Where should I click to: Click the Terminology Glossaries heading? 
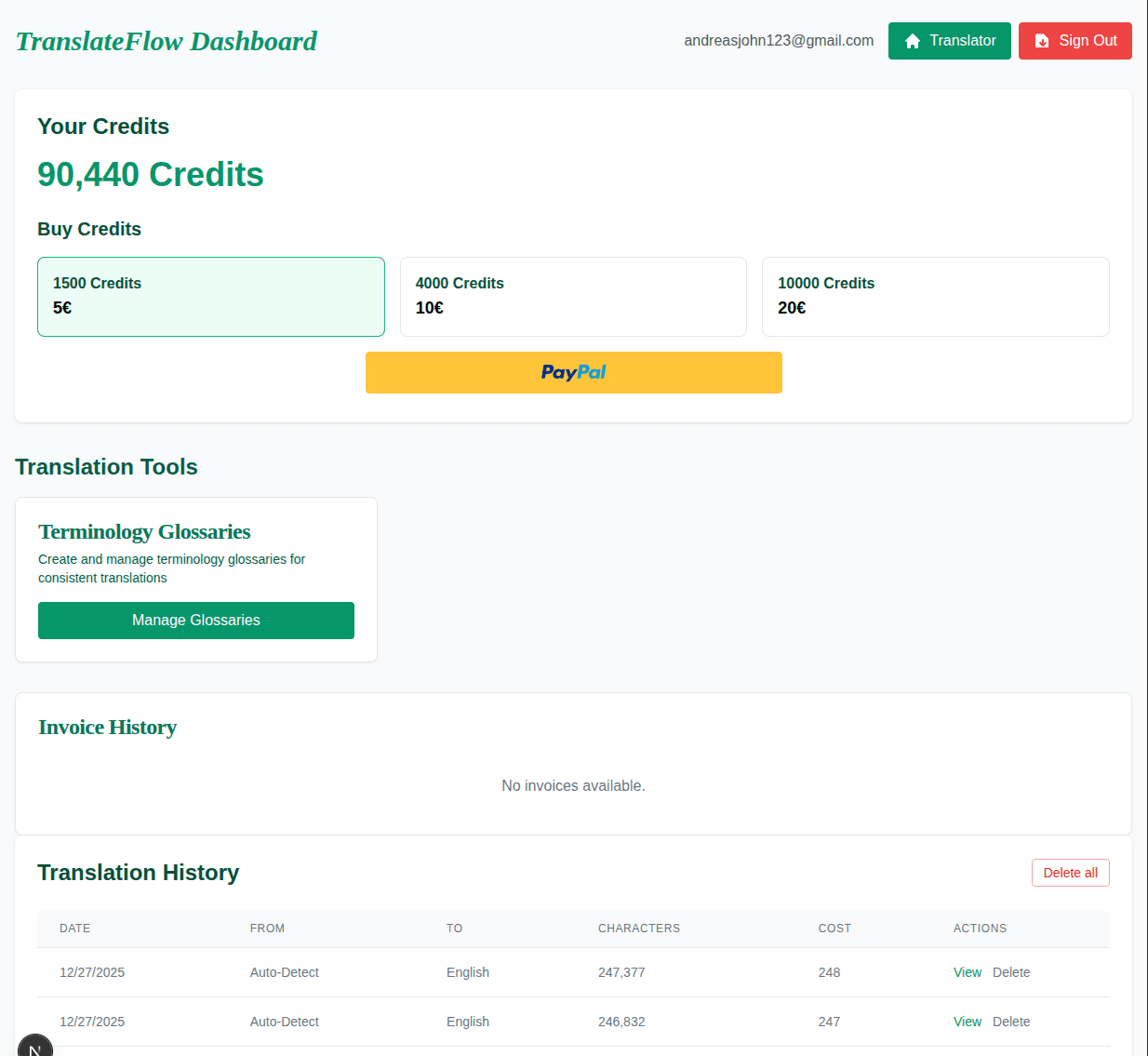click(144, 532)
